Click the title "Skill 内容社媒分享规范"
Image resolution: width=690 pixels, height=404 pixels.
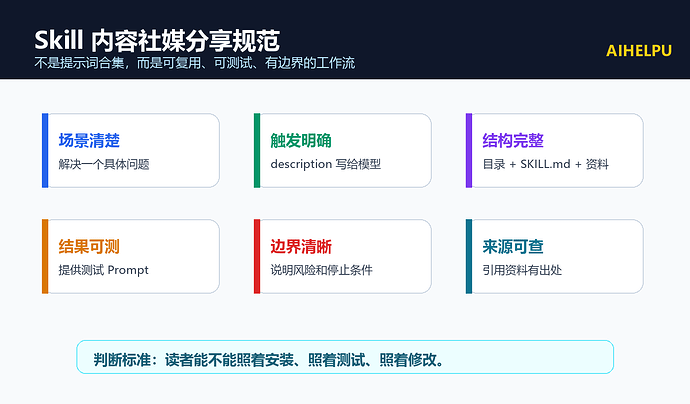157,41
